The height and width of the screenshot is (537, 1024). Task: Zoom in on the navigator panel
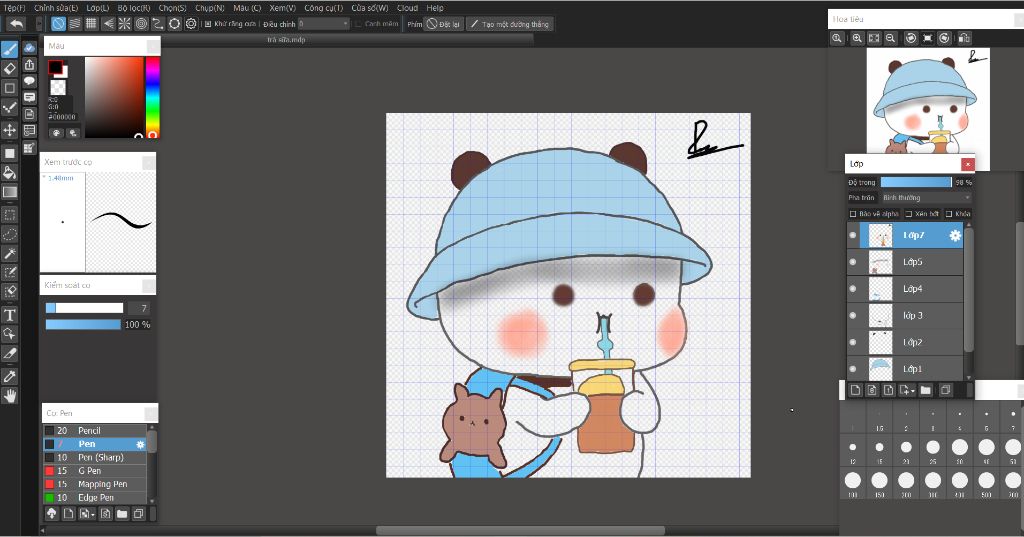(857, 39)
